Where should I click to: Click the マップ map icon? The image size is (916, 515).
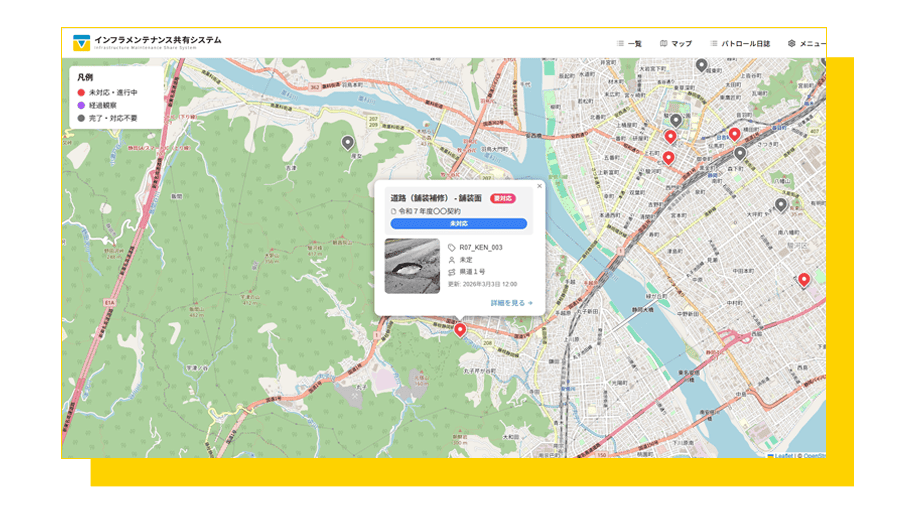(664, 43)
